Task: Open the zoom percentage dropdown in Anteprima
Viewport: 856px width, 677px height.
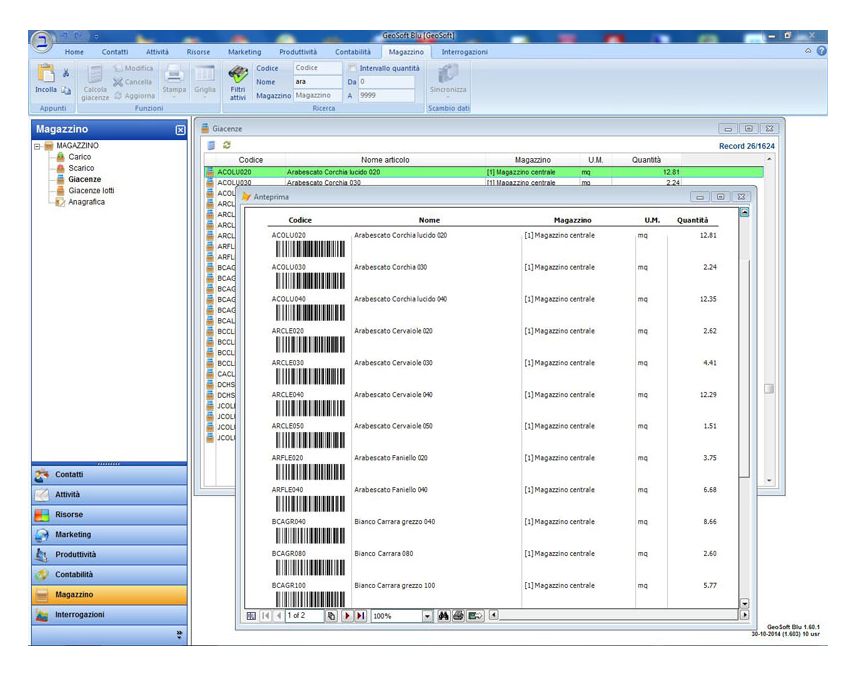Action: 427,616
